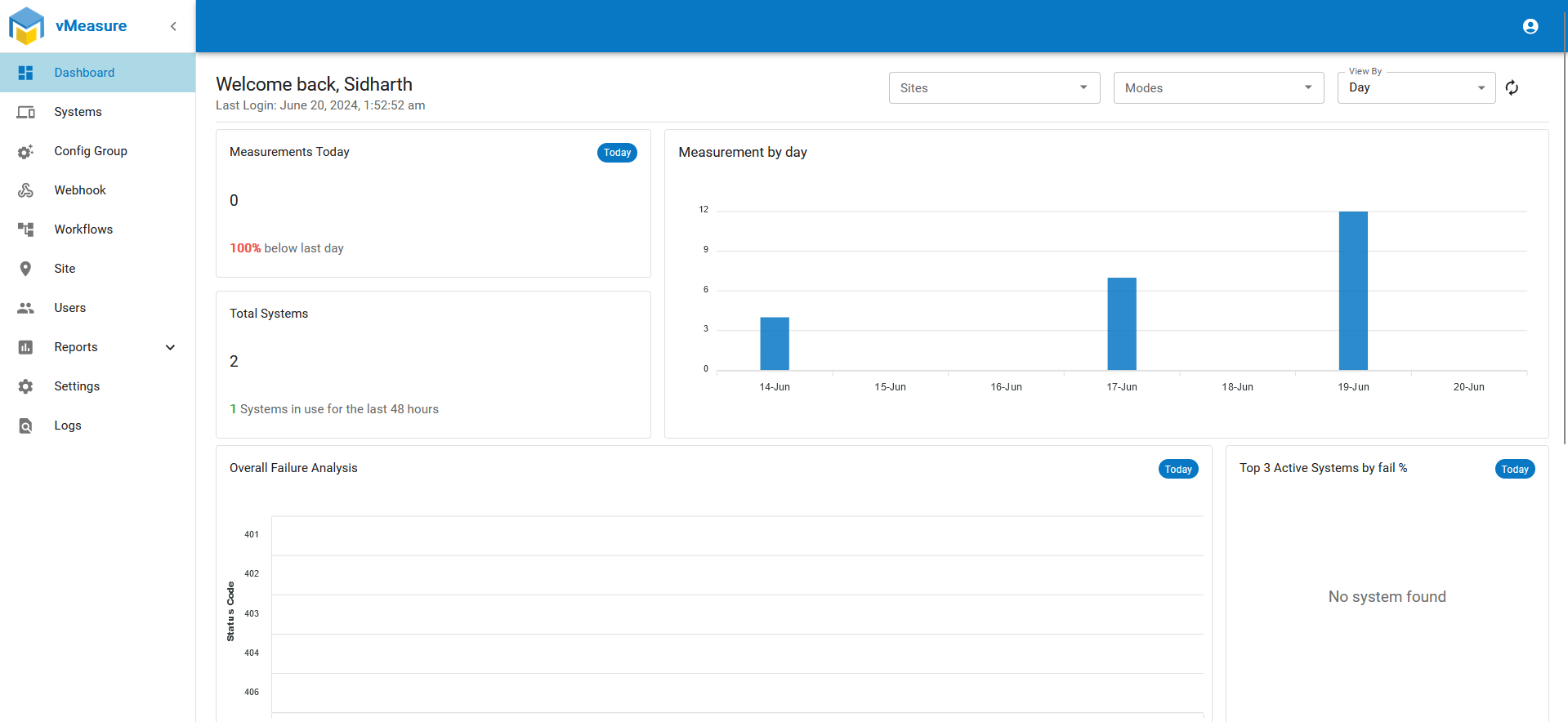Viewport: 1568px width, 722px height.
Task: Collapse the sidebar with the chevron arrow
Action: pyautogui.click(x=173, y=26)
